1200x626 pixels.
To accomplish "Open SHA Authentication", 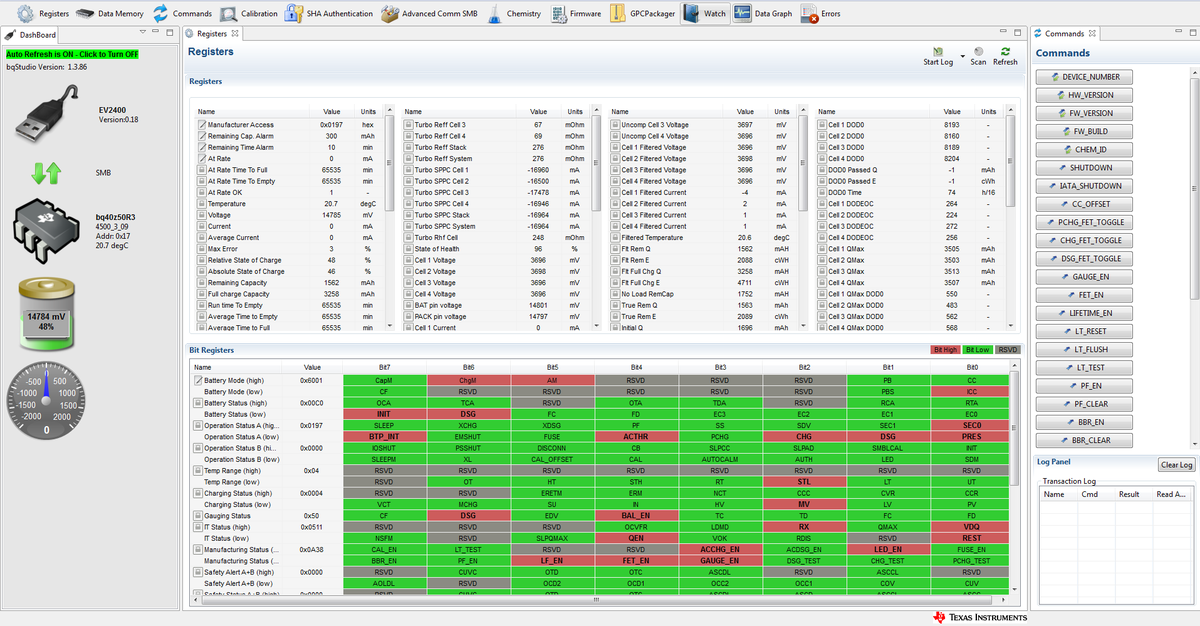I will pyautogui.click(x=328, y=14).
